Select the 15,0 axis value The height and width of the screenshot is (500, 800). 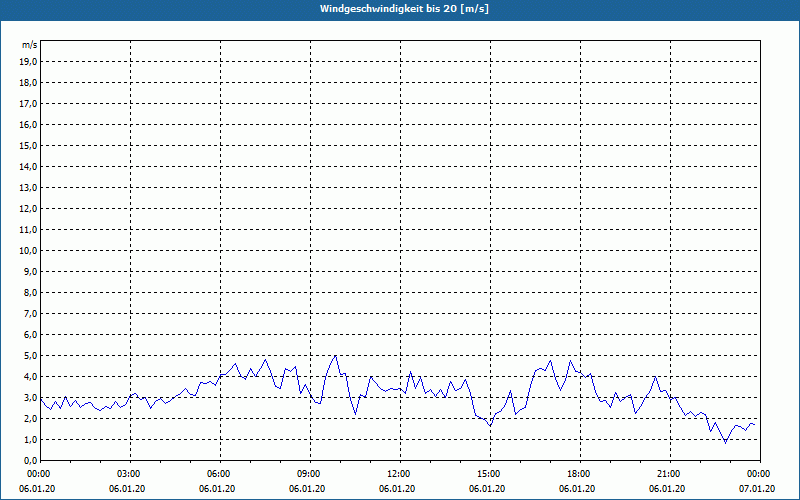pos(30,145)
